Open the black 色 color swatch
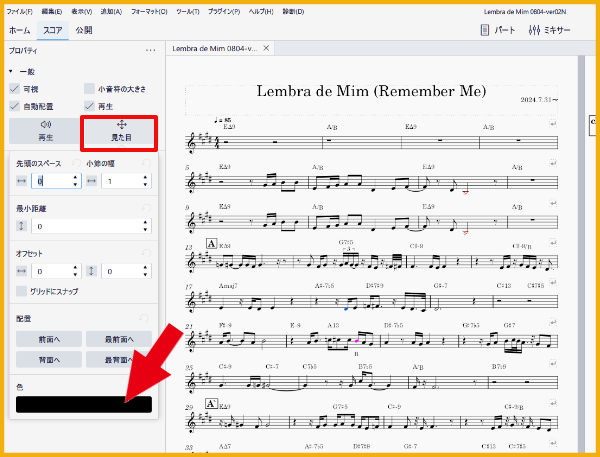Image resolution: width=600 pixels, height=457 pixels. point(84,405)
